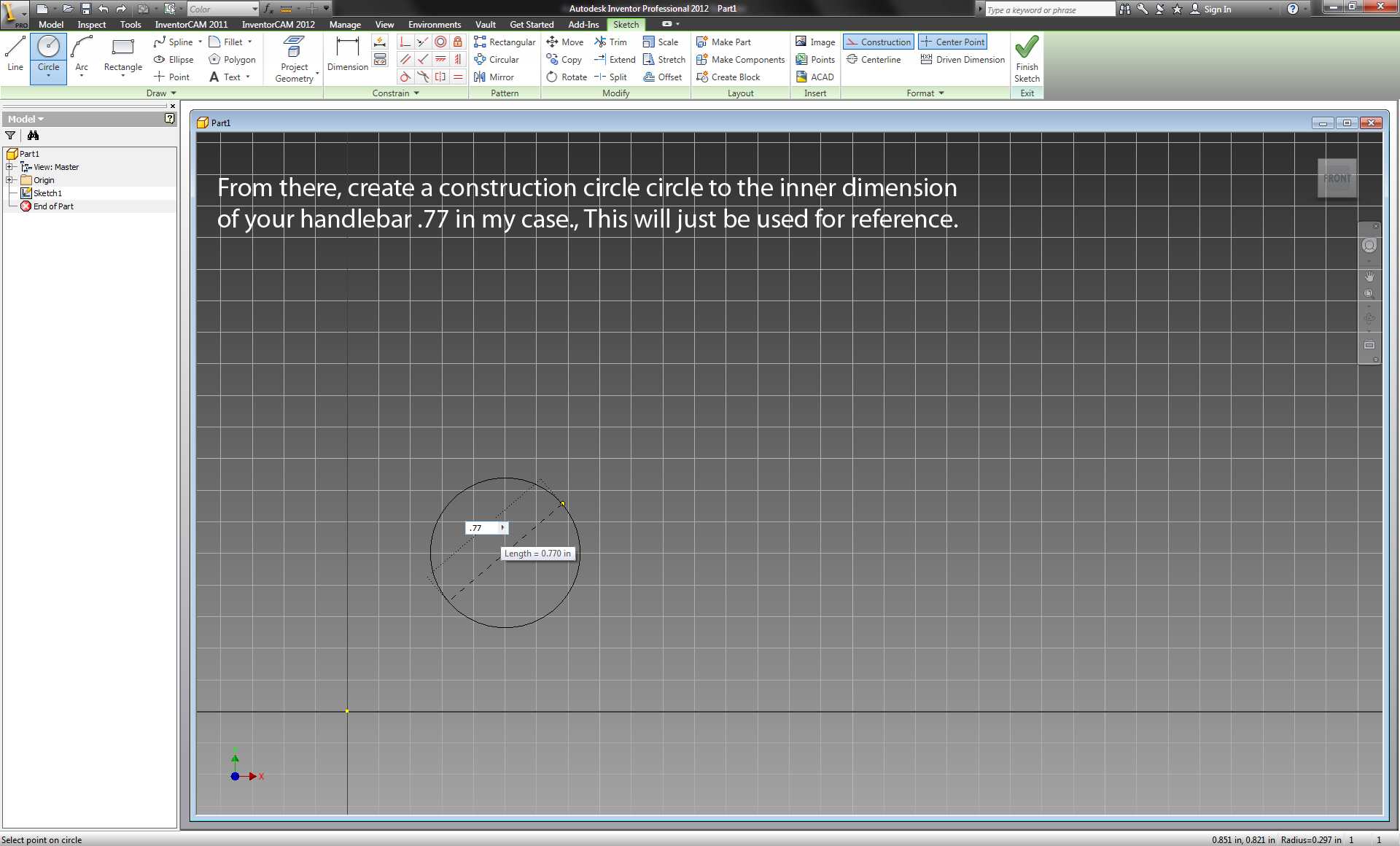The height and width of the screenshot is (846, 1400).
Task: Insert an Image
Action: click(x=815, y=42)
